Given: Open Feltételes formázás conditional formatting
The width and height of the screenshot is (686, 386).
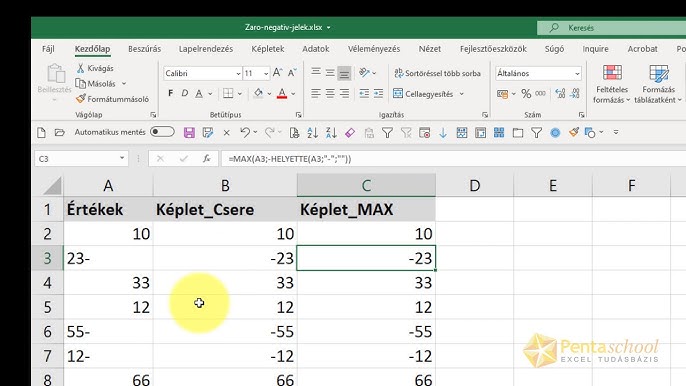Looking at the screenshot, I should point(612,84).
